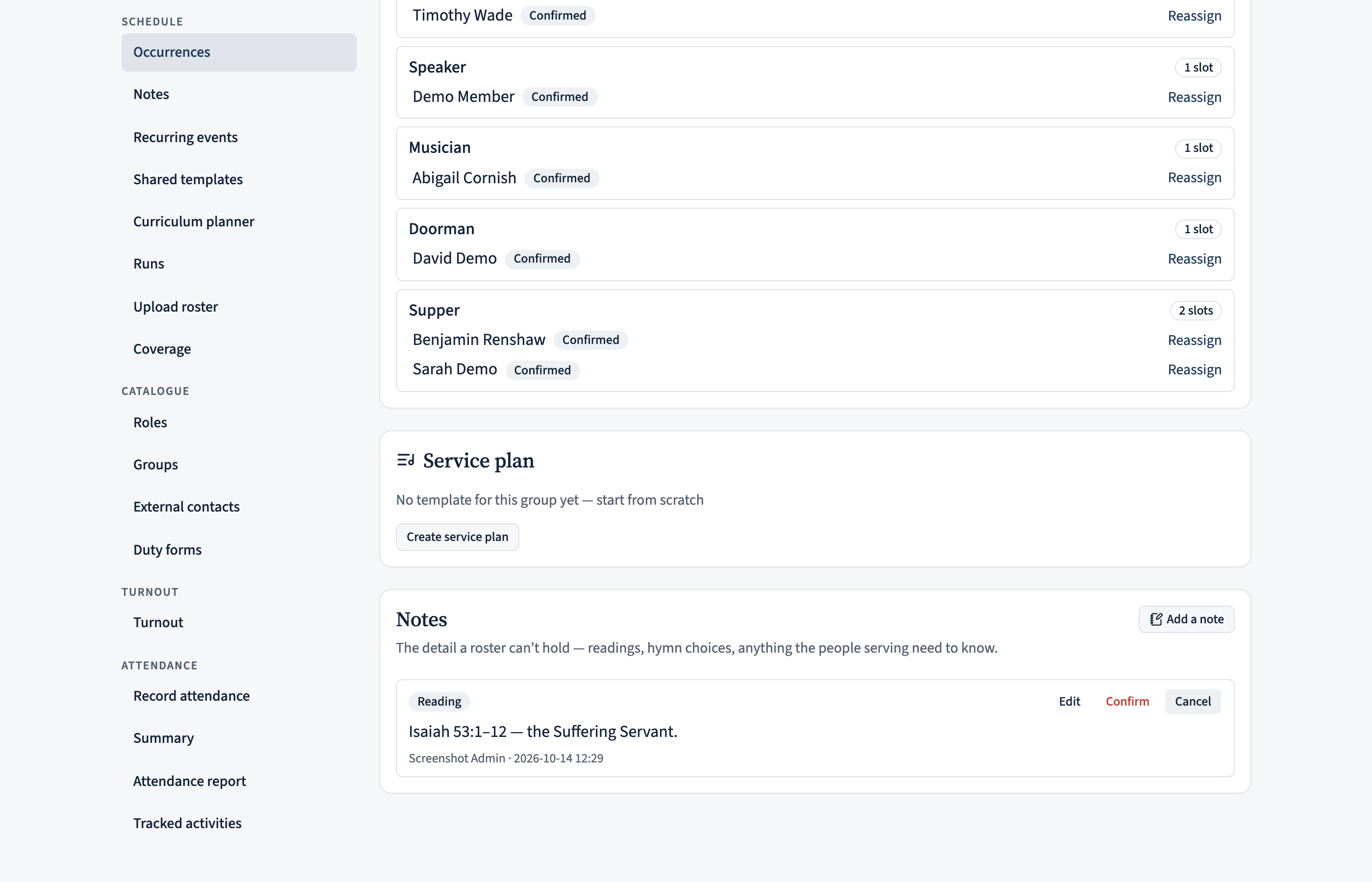
Task: Go to Recurring events
Action: [239, 138]
